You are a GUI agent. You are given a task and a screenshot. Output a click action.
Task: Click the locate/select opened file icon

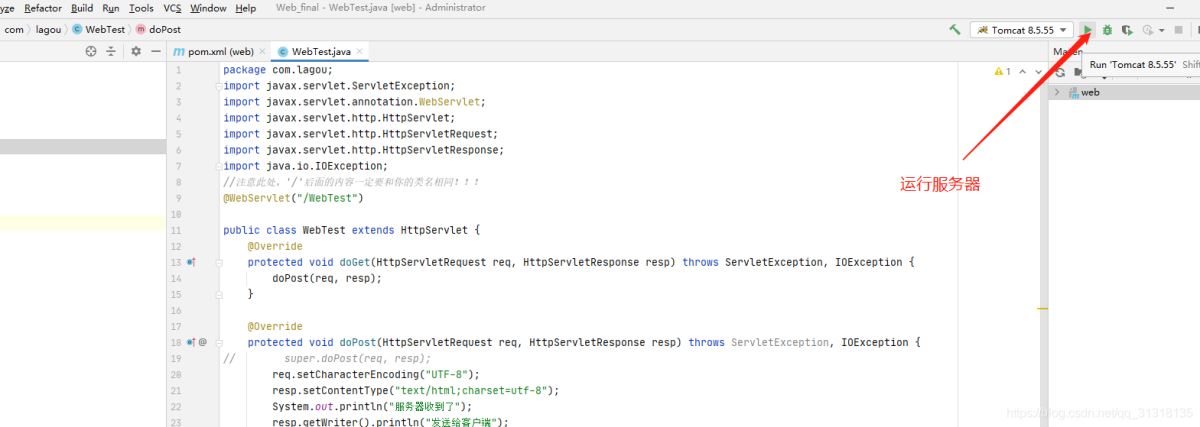click(x=91, y=51)
